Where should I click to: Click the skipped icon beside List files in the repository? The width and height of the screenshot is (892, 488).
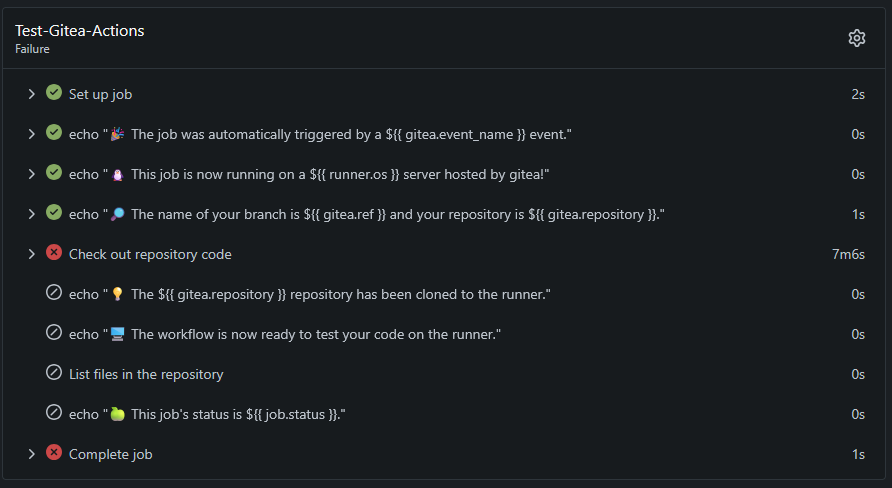pos(54,373)
